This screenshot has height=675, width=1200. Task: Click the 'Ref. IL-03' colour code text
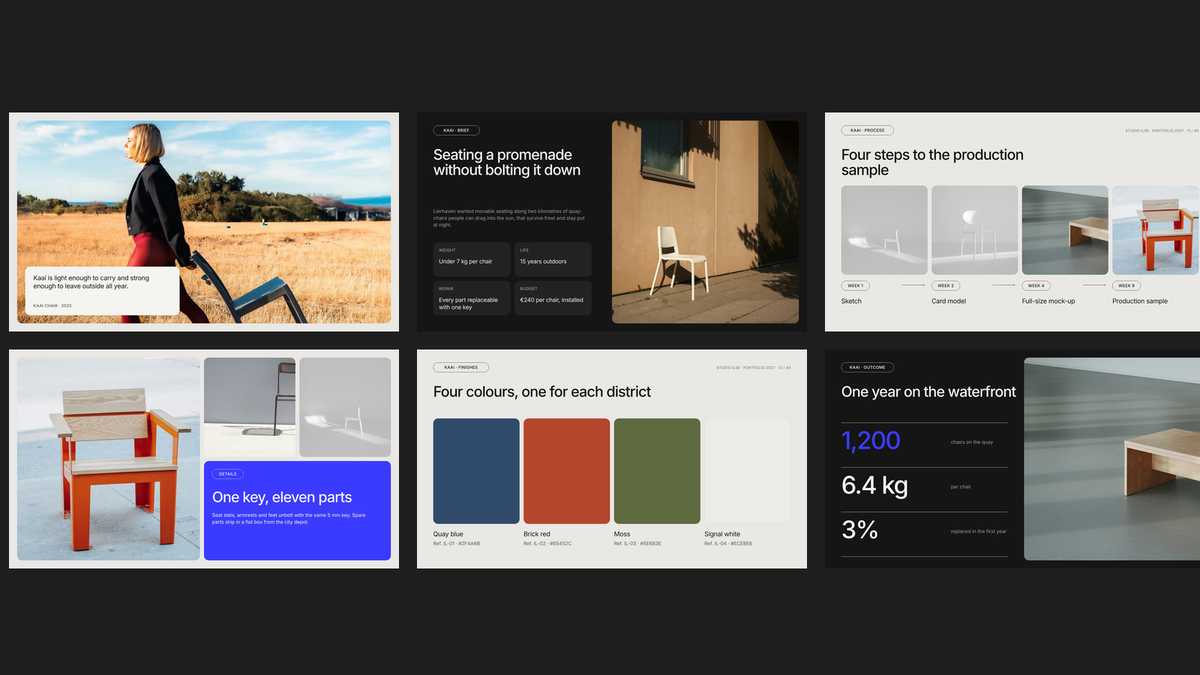638,544
